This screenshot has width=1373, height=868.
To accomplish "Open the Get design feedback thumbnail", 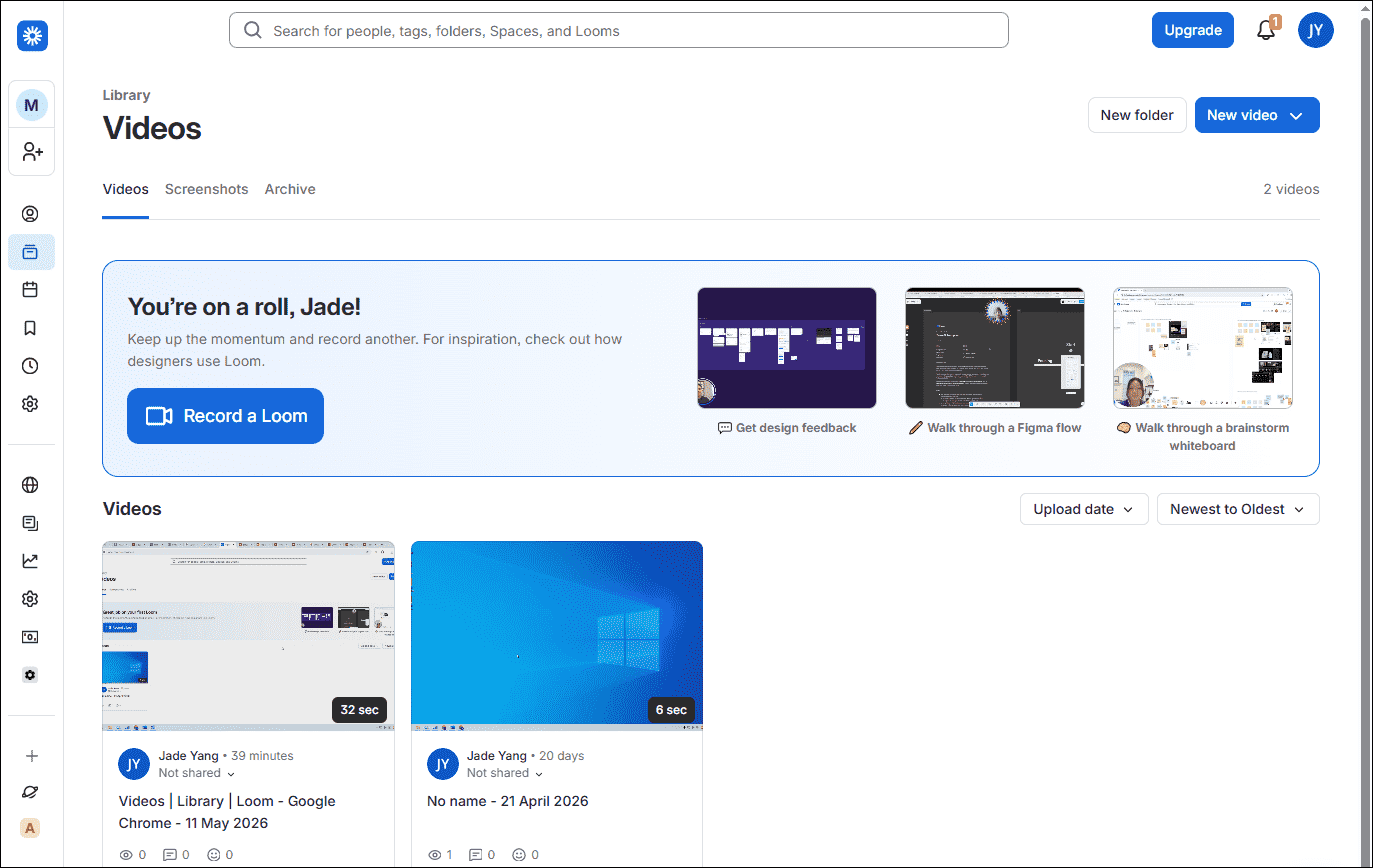I will point(787,348).
